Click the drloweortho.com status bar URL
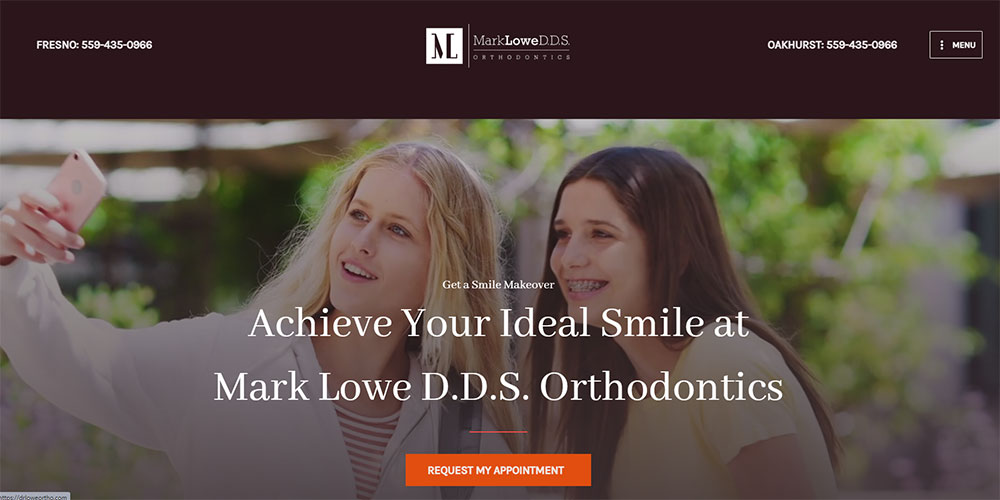Screen dimensions: 1000x500 (34, 496)
